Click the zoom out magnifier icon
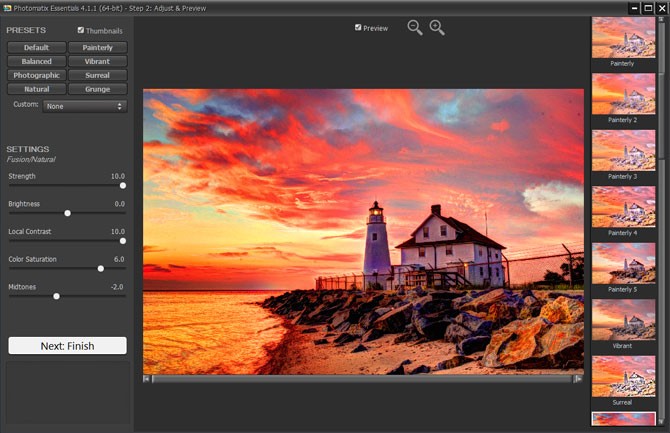Image resolution: width=670 pixels, height=433 pixels. point(414,27)
